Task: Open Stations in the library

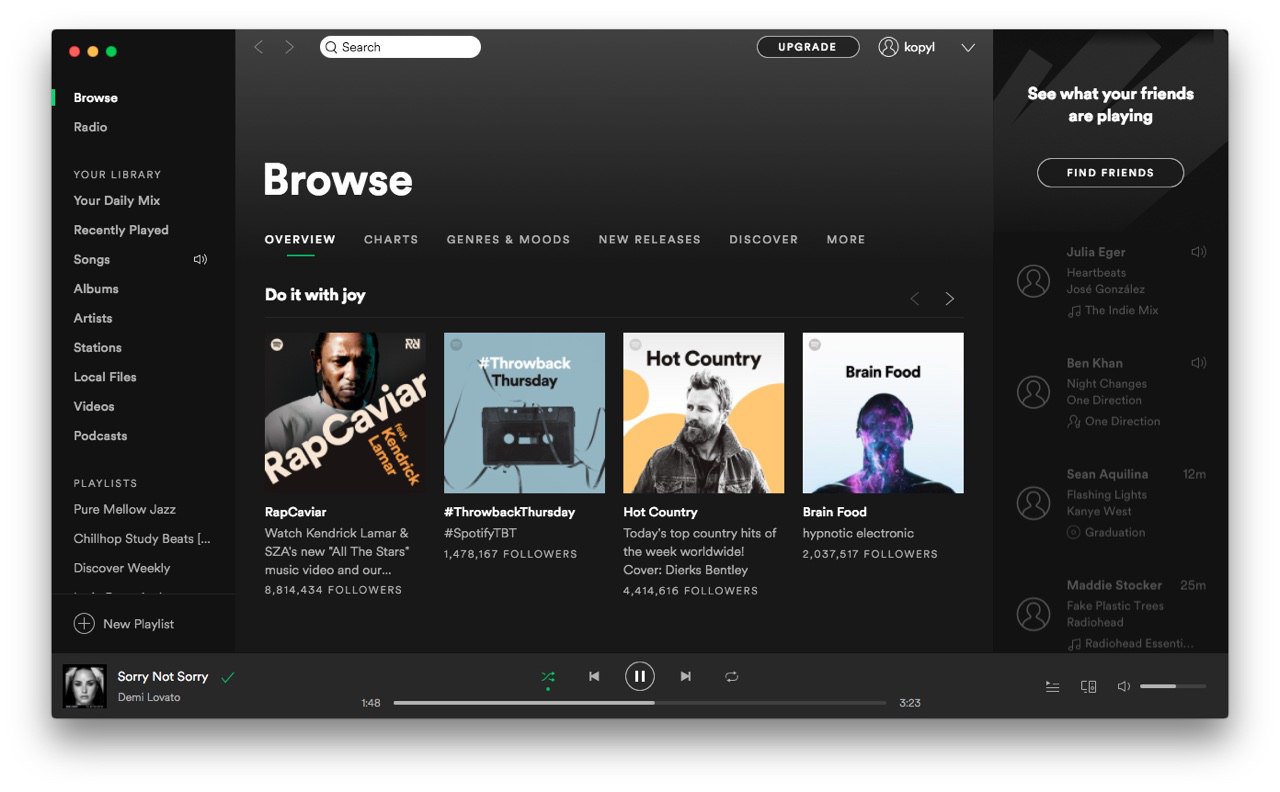Action: (98, 348)
